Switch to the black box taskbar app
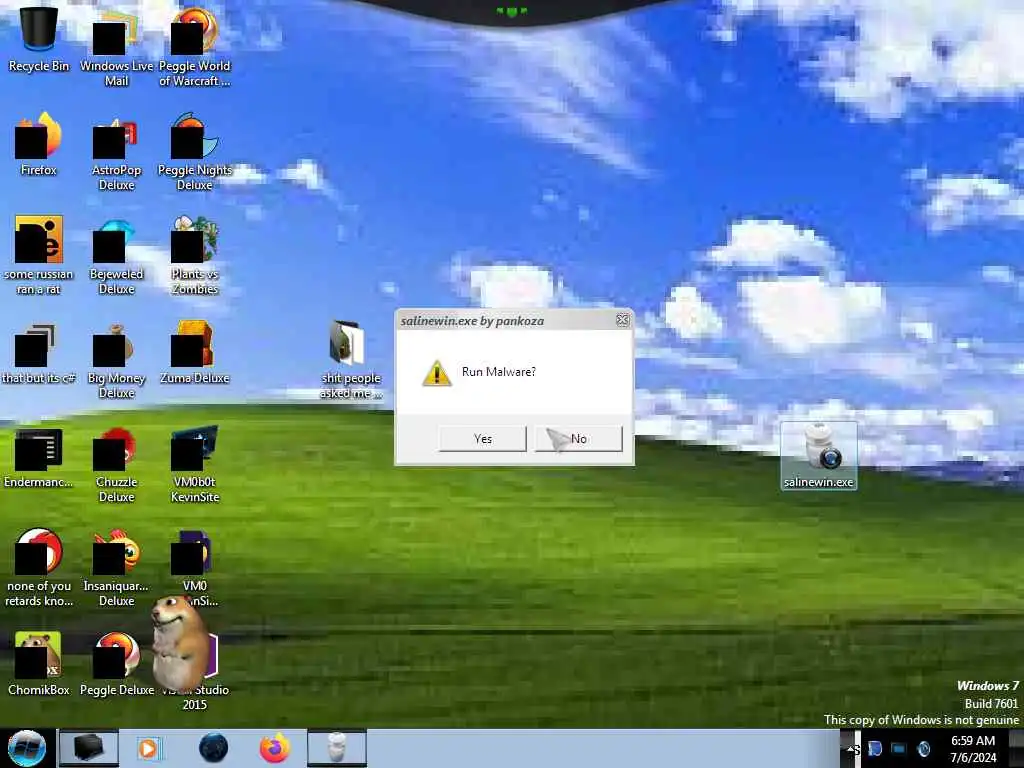This screenshot has height=768, width=1024. [x=89, y=748]
